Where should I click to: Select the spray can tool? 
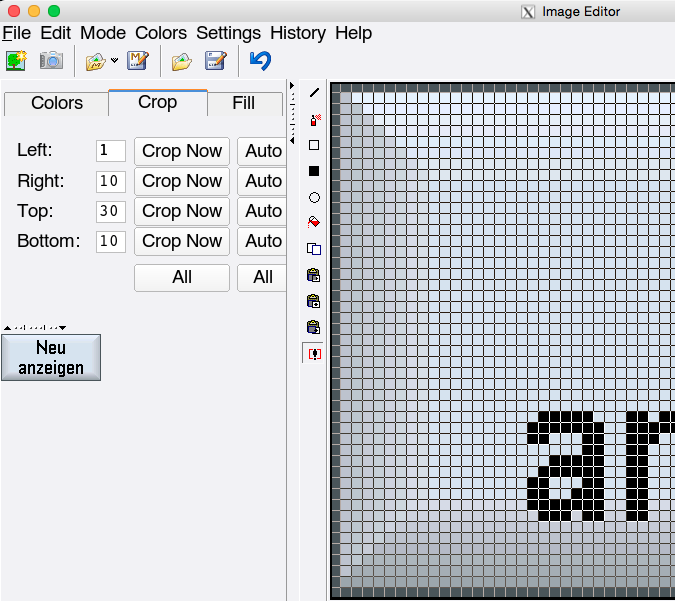click(314, 120)
